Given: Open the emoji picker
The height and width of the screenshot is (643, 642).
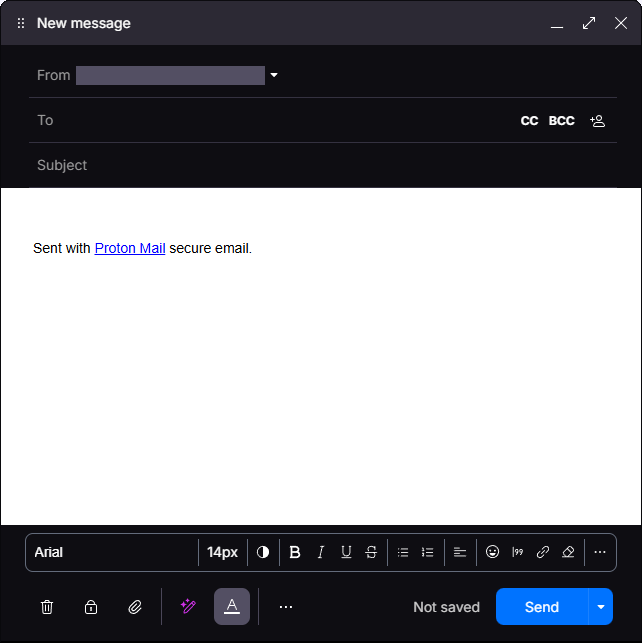Looking at the screenshot, I should tap(492, 552).
